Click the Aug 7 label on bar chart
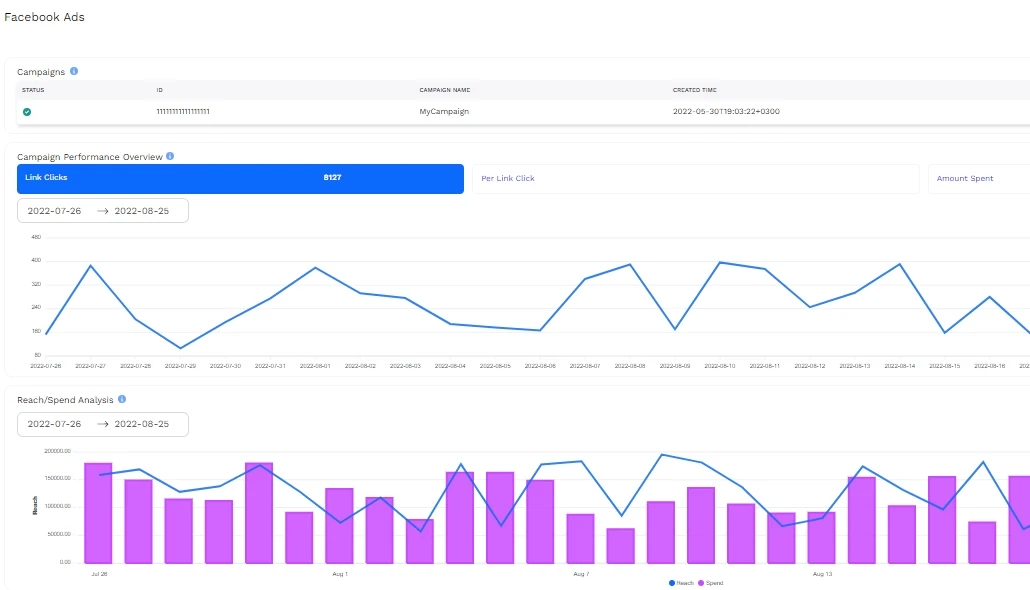The width and height of the screenshot is (1030, 590). (579, 574)
